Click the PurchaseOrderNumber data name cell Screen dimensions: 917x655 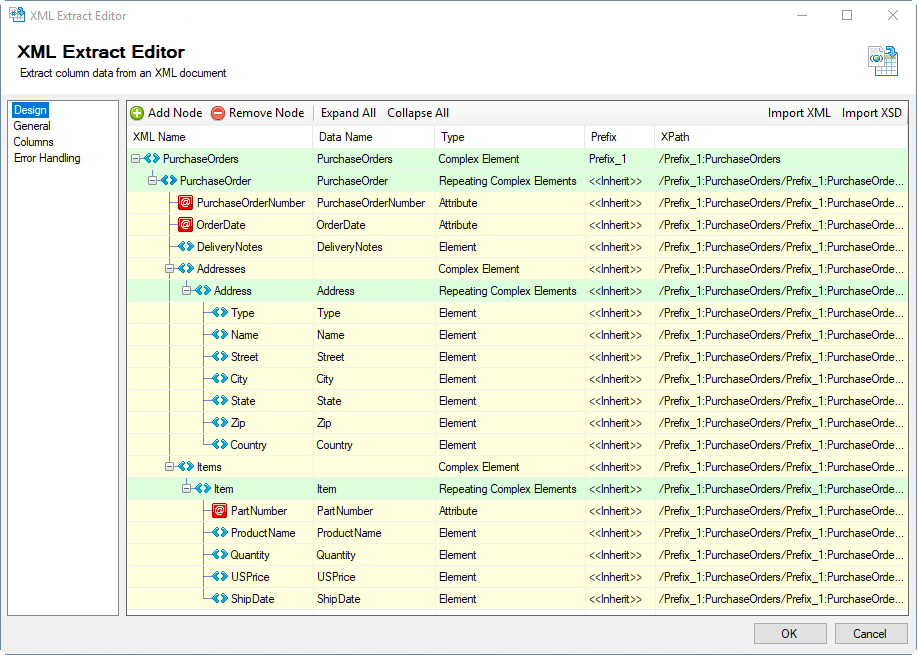tap(374, 203)
